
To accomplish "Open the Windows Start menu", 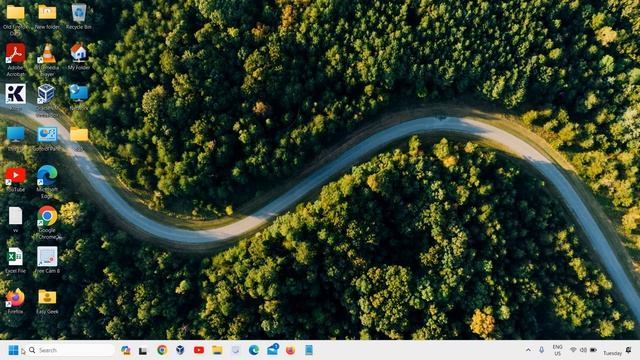I will click(13, 350).
